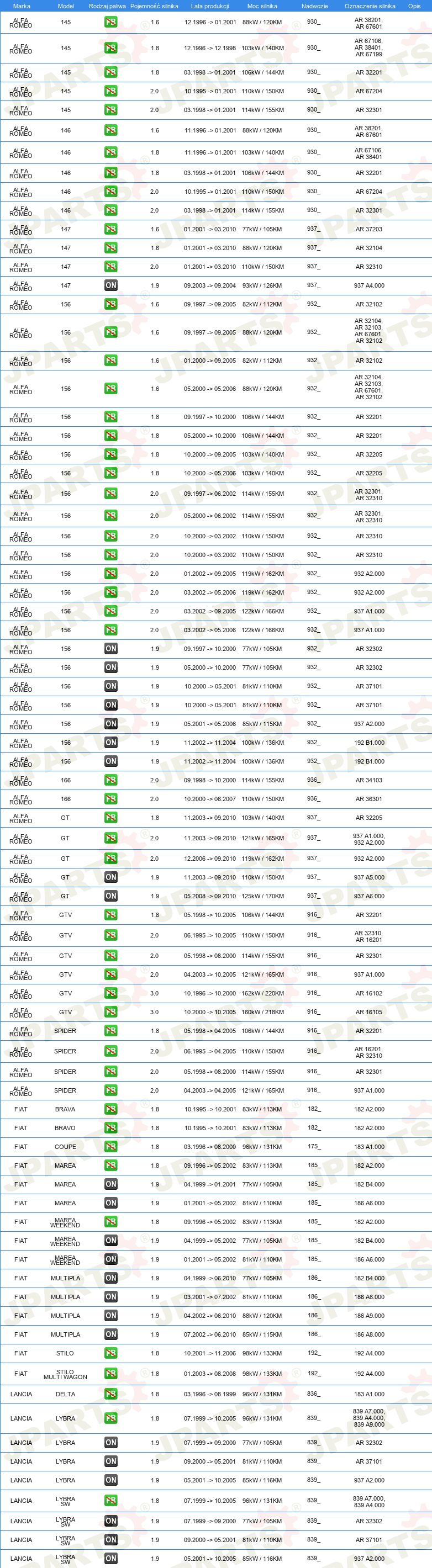
Task: Click the Oznaczenie silnika column header
Action: click(x=370, y=6)
